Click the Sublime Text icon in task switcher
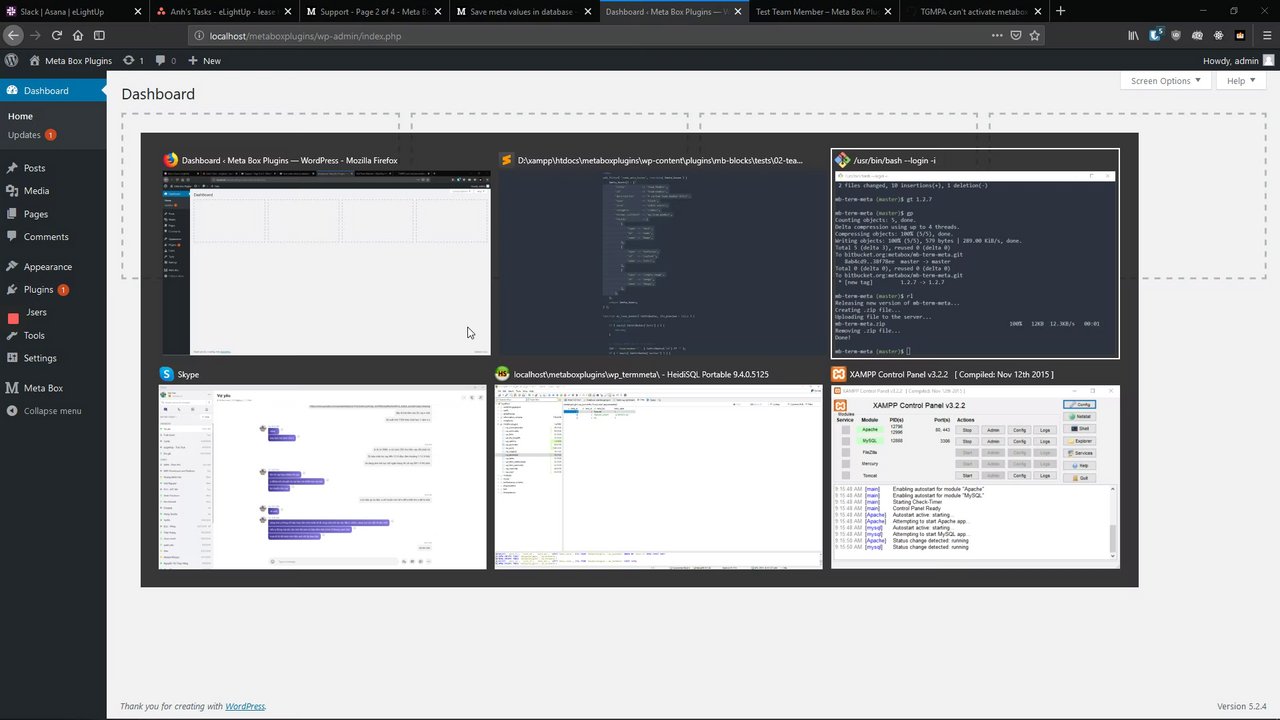 coord(507,160)
